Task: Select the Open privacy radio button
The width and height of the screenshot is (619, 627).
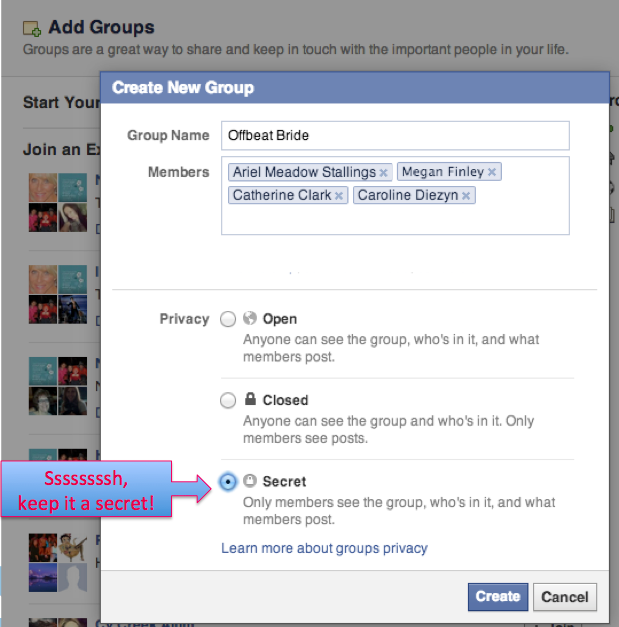Action: click(x=228, y=320)
